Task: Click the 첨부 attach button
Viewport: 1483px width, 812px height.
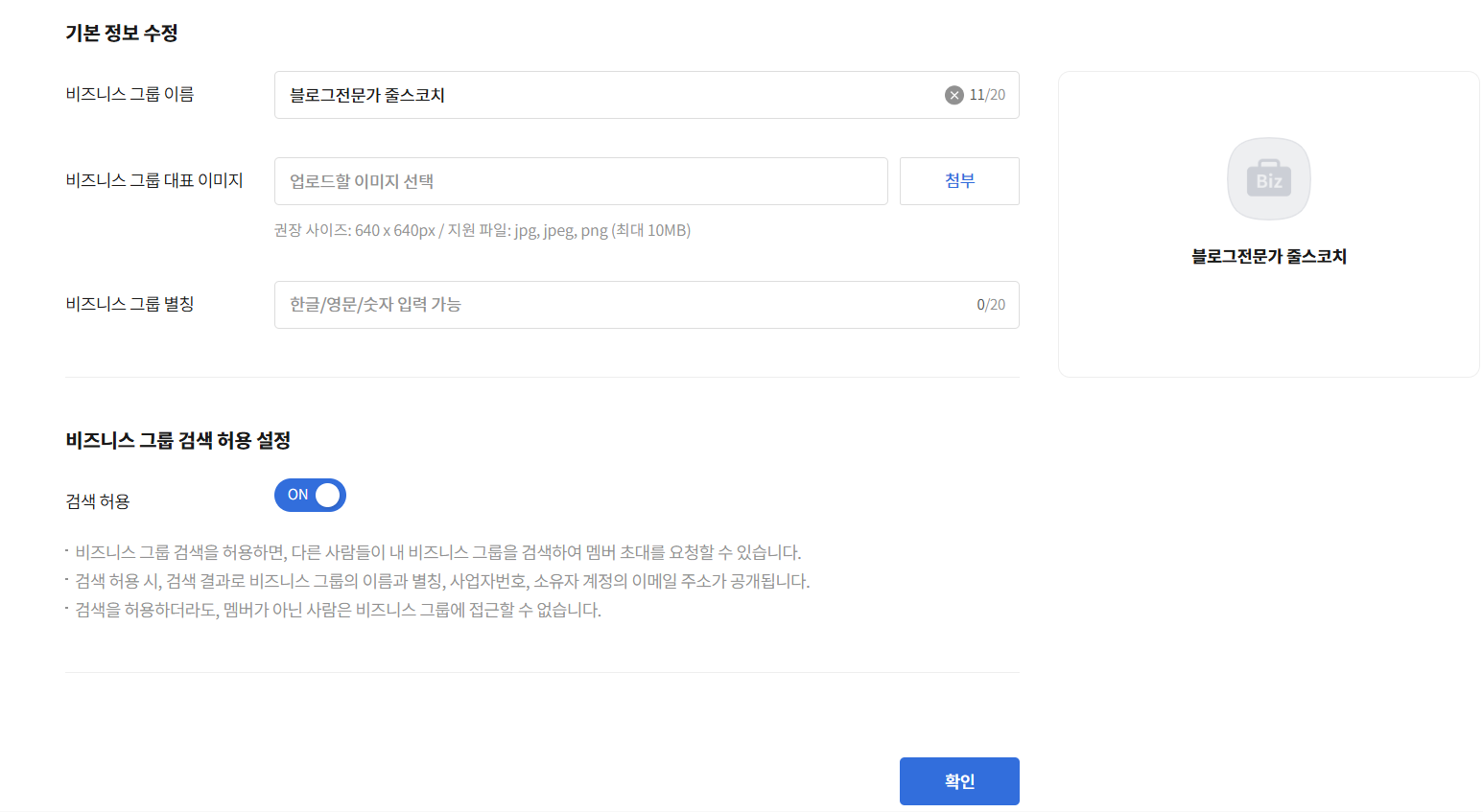Action: (x=959, y=181)
